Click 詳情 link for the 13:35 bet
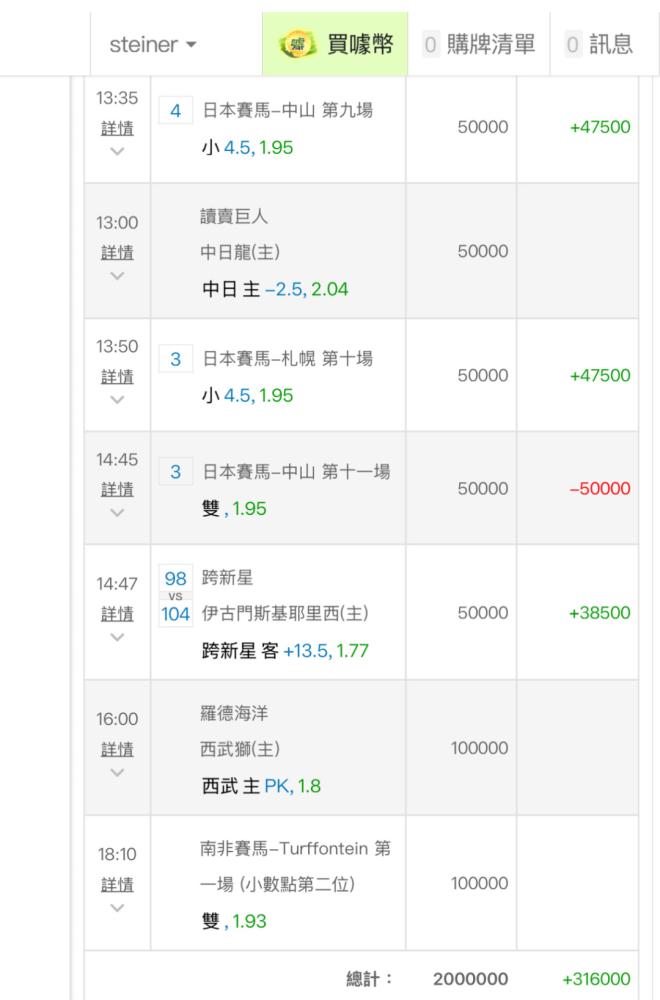This screenshot has width=660, height=1000. point(117,129)
